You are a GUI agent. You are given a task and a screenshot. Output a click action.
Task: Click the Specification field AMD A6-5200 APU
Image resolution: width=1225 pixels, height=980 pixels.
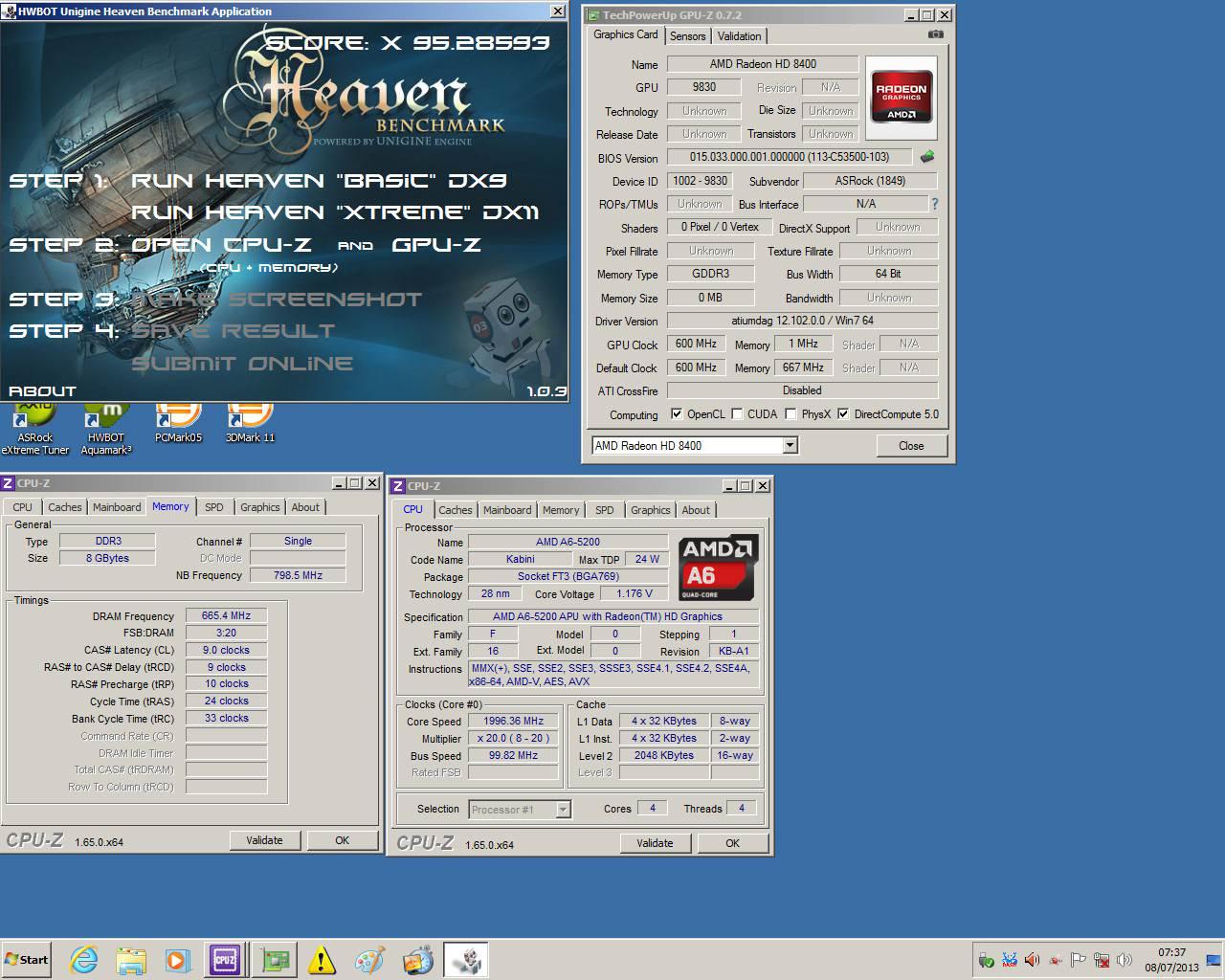613,616
